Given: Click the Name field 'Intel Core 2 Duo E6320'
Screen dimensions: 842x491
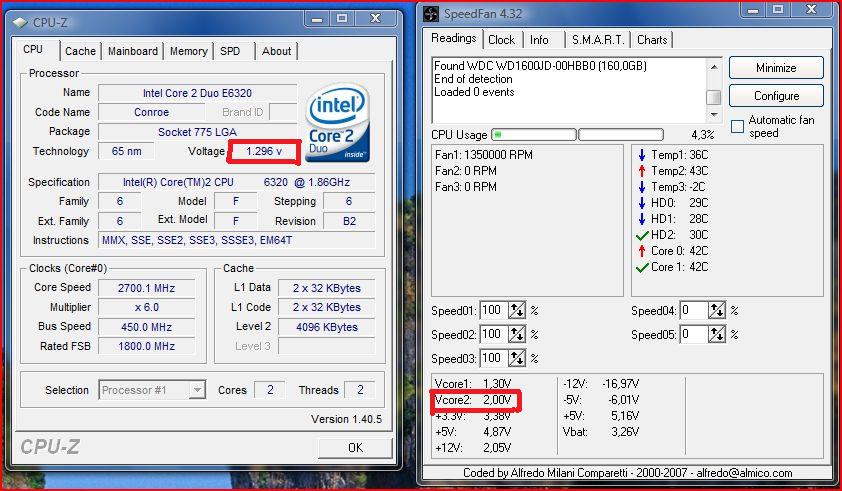Looking at the screenshot, I should pos(198,93).
